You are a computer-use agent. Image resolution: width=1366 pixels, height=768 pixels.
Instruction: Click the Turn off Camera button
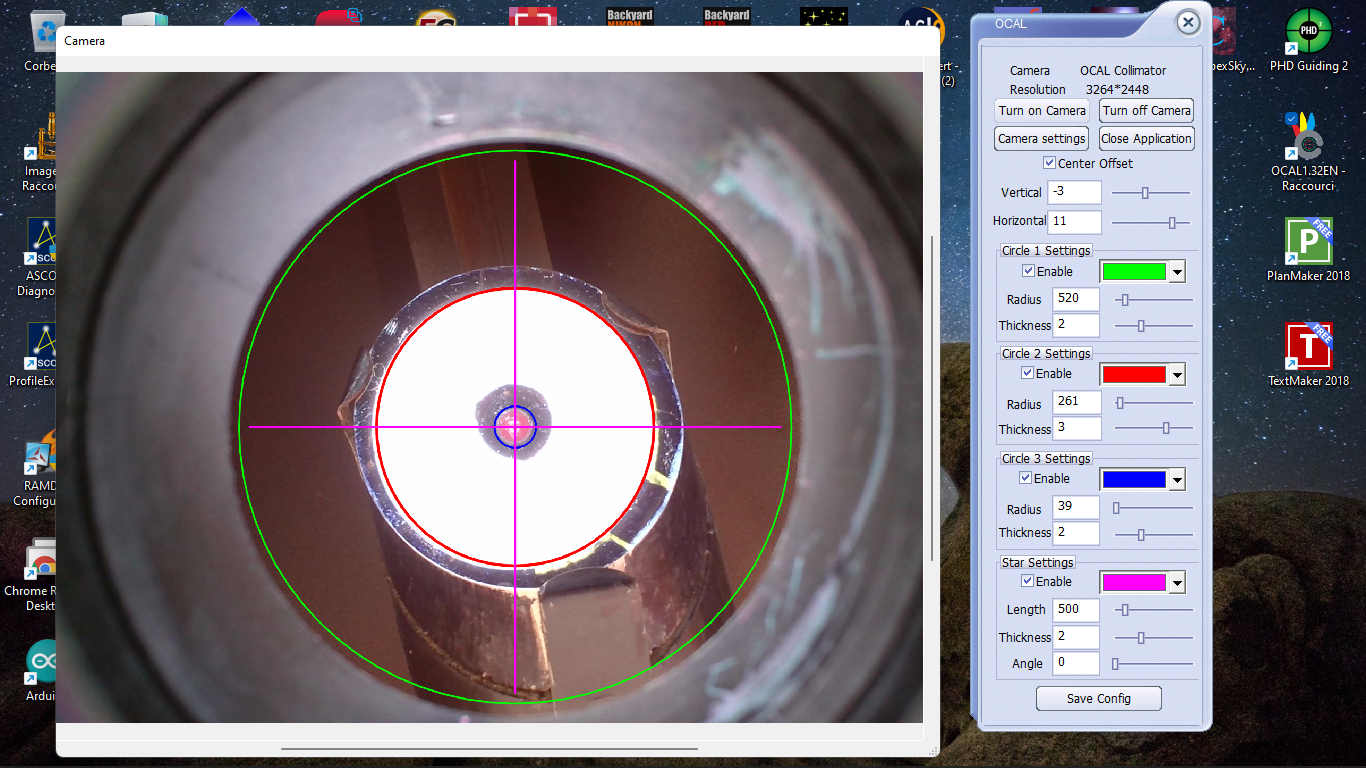(x=1147, y=111)
